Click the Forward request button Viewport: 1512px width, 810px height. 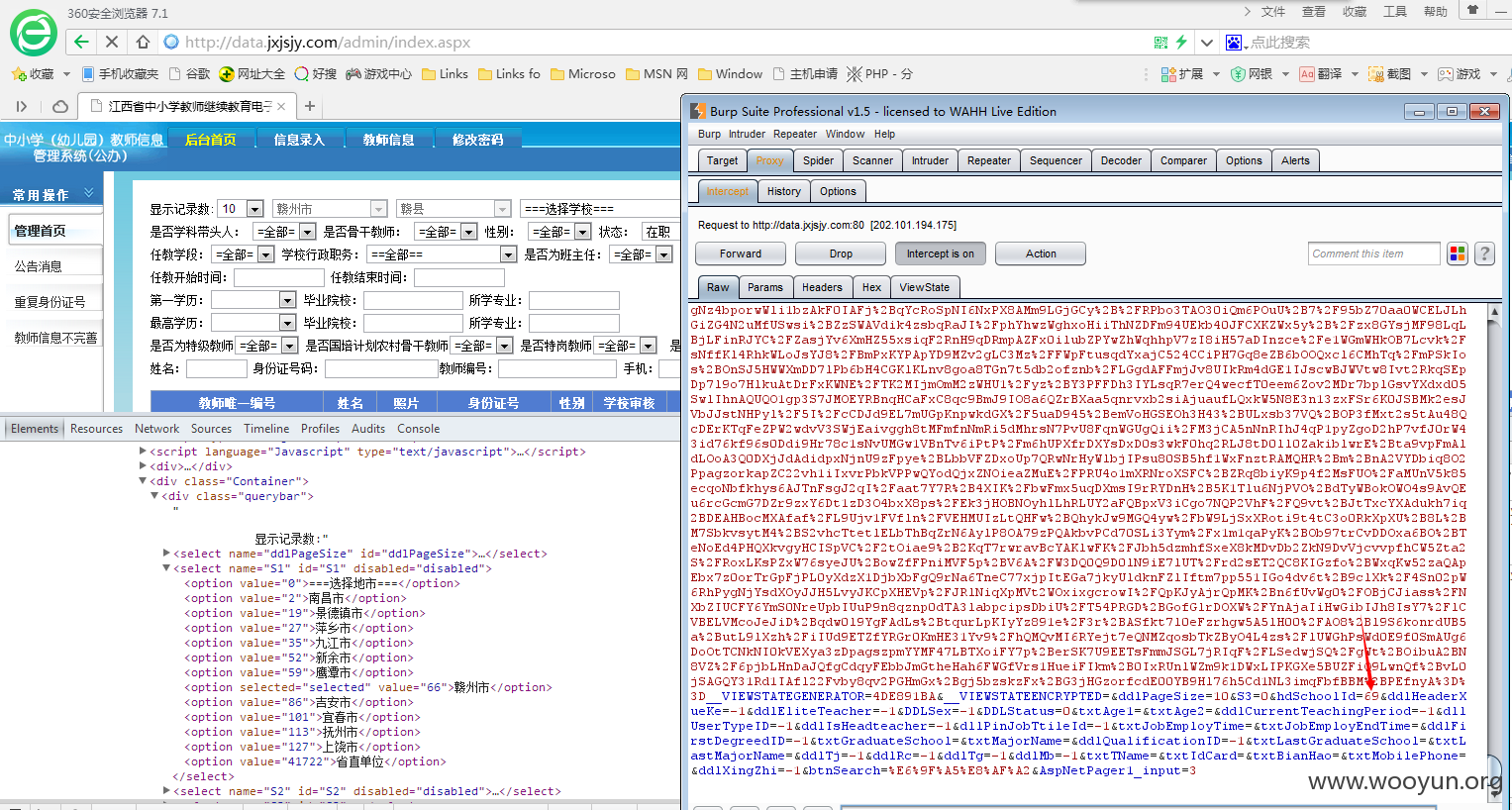pyautogui.click(x=741, y=253)
